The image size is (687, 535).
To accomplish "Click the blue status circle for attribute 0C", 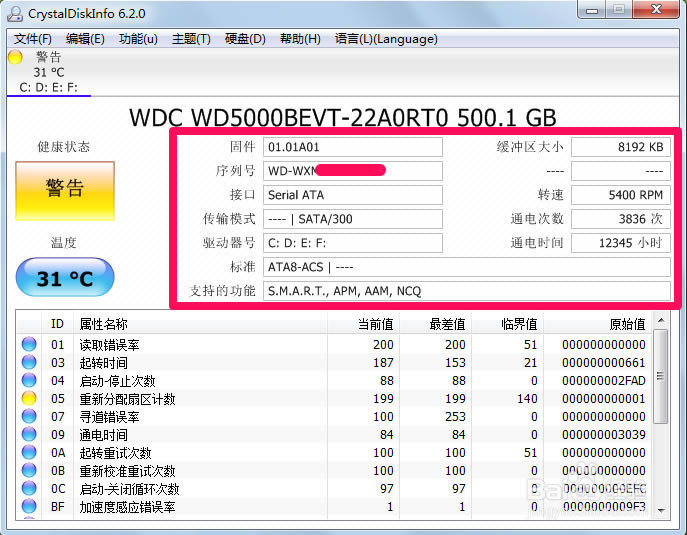I will (29, 489).
